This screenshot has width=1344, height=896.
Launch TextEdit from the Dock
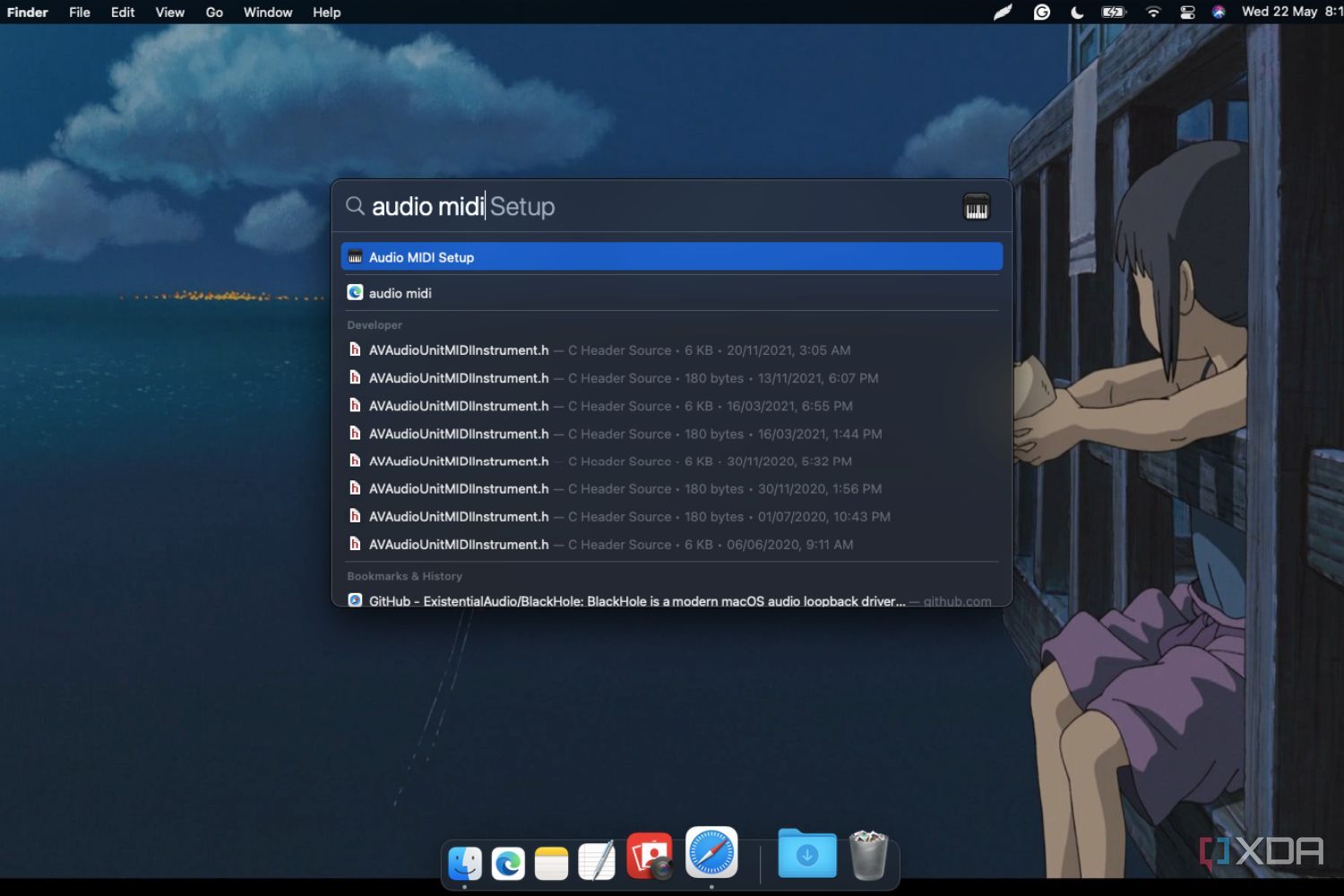tap(596, 861)
